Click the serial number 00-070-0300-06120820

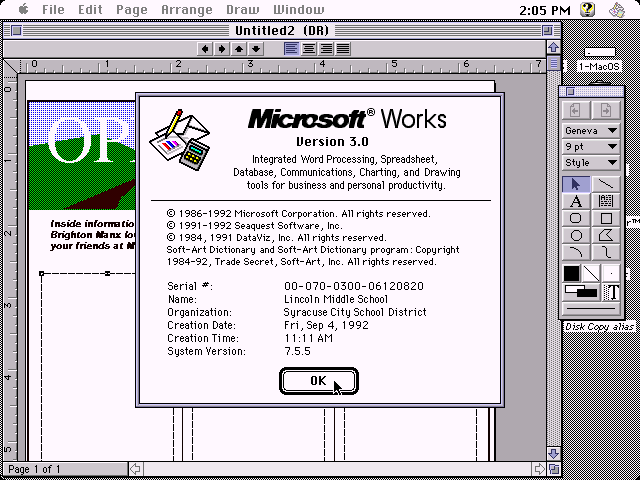pos(354,286)
